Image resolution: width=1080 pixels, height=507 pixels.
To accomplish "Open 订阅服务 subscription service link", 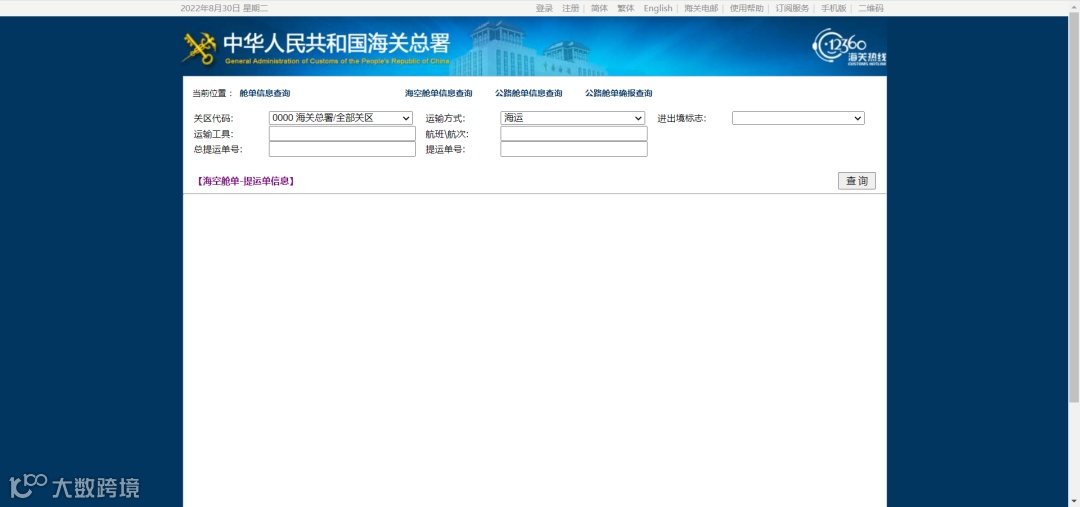I will 792,8.
